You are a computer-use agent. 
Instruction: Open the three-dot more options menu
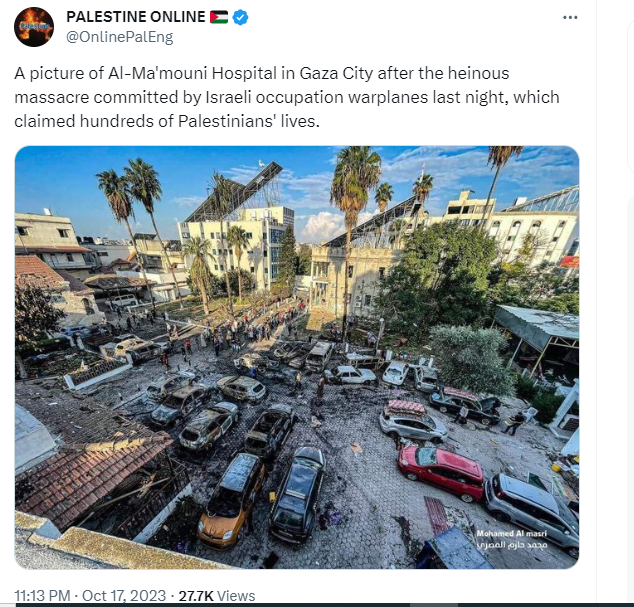(x=570, y=17)
